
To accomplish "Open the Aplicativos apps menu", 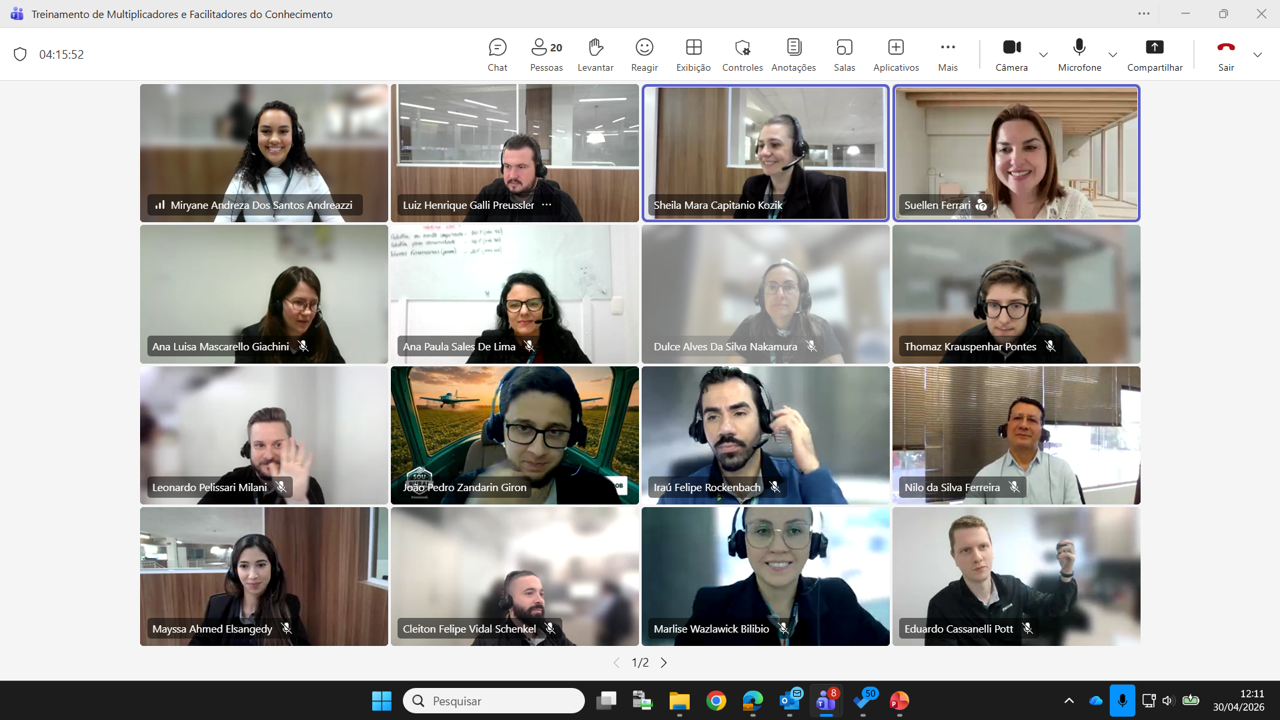I will pyautogui.click(x=895, y=54).
